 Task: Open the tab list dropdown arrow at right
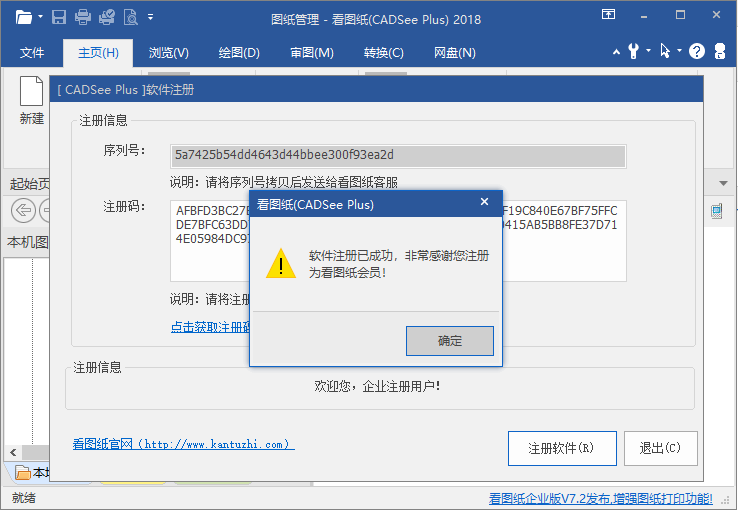click(x=723, y=183)
